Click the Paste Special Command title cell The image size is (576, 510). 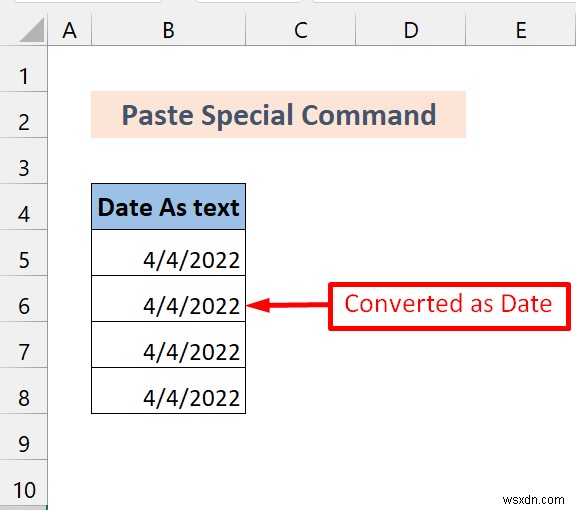278,115
